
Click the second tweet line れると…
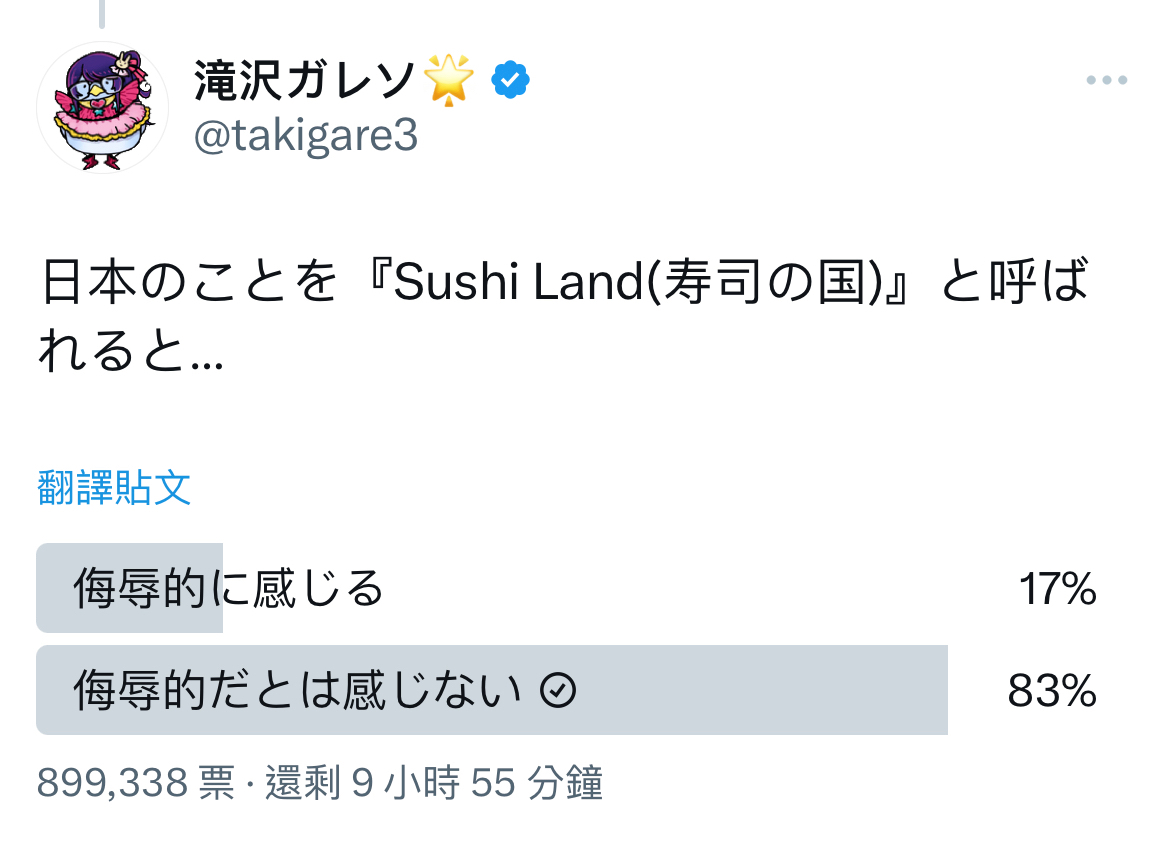pos(131,351)
